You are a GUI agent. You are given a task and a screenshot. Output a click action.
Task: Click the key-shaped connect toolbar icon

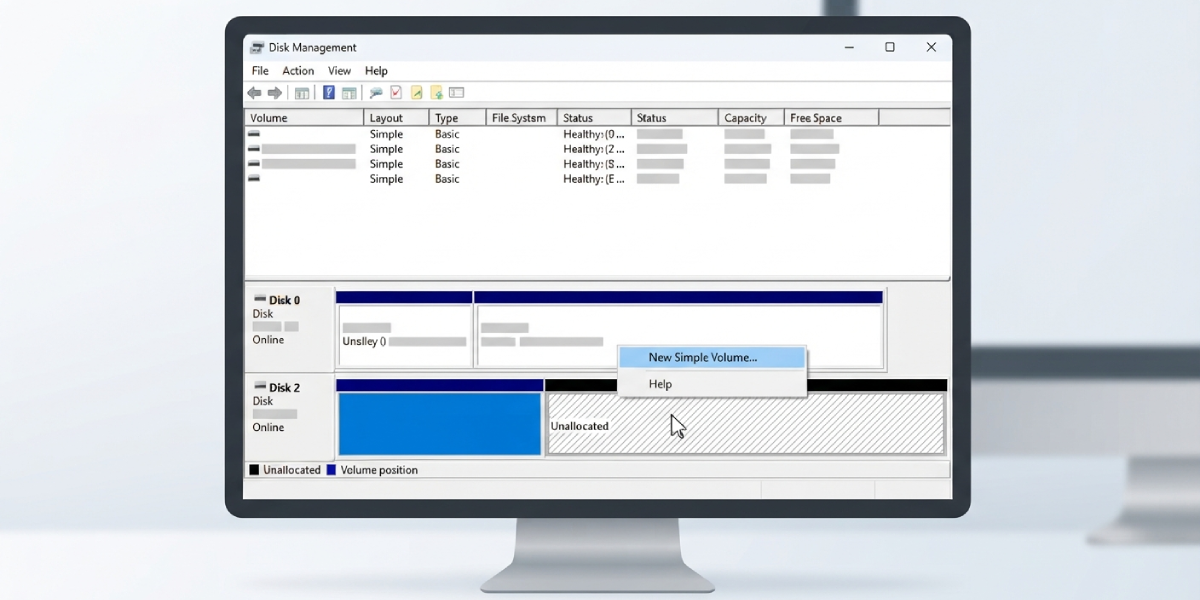[x=376, y=93]
